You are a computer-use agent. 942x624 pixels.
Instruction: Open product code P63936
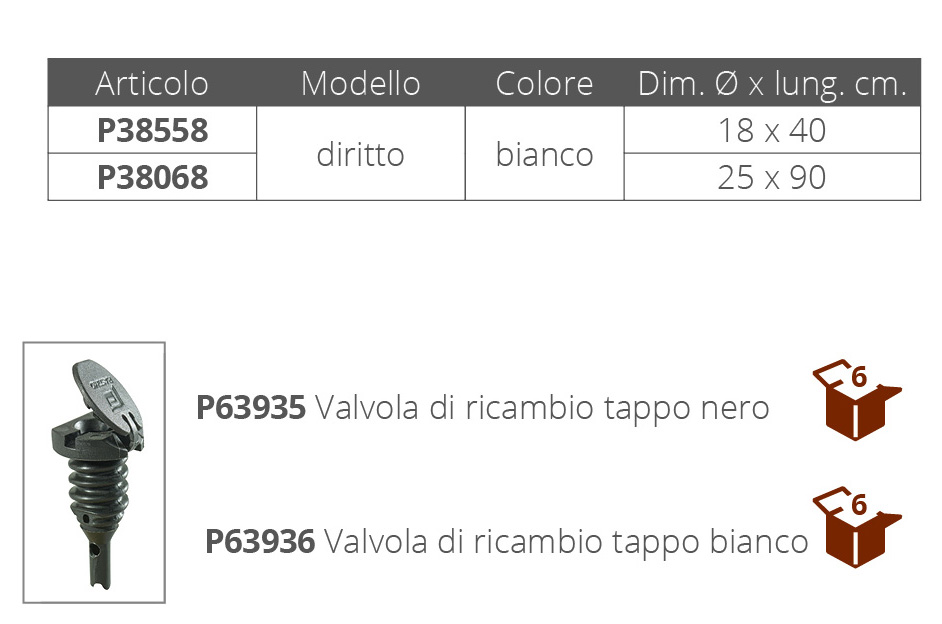click(x=260, y=541)
